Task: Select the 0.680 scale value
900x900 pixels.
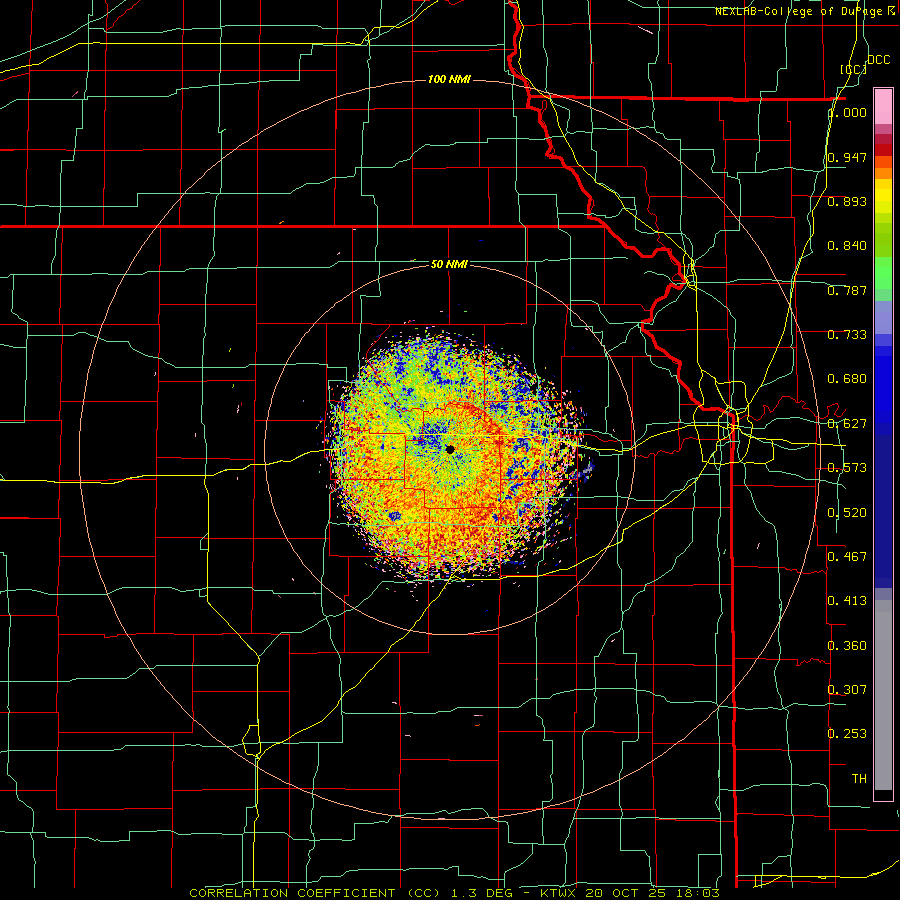Action: [x=847, y=379]
